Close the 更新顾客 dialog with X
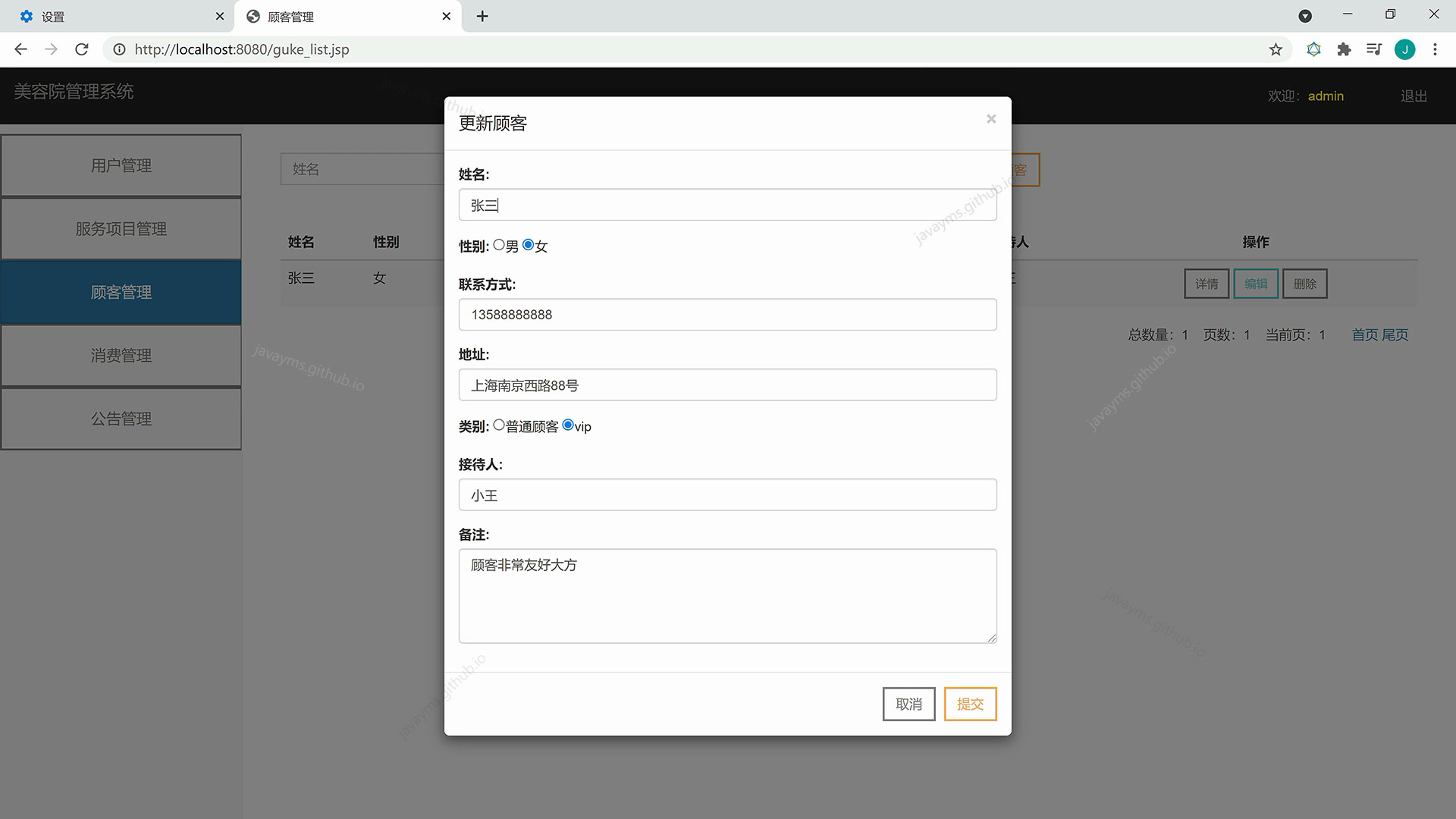The width and height of the screenshot is (1456, 819). tap(990, 119)
